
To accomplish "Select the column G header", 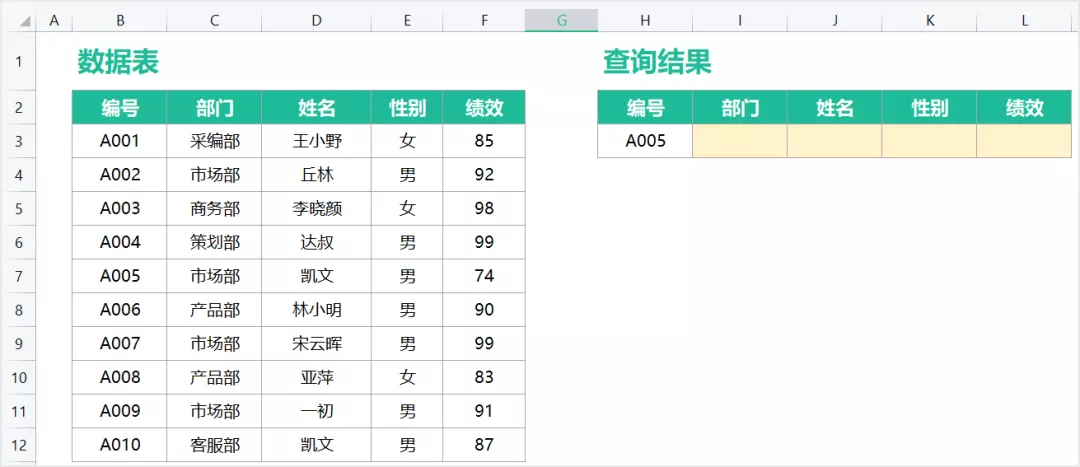I will (x=561, y=20).
